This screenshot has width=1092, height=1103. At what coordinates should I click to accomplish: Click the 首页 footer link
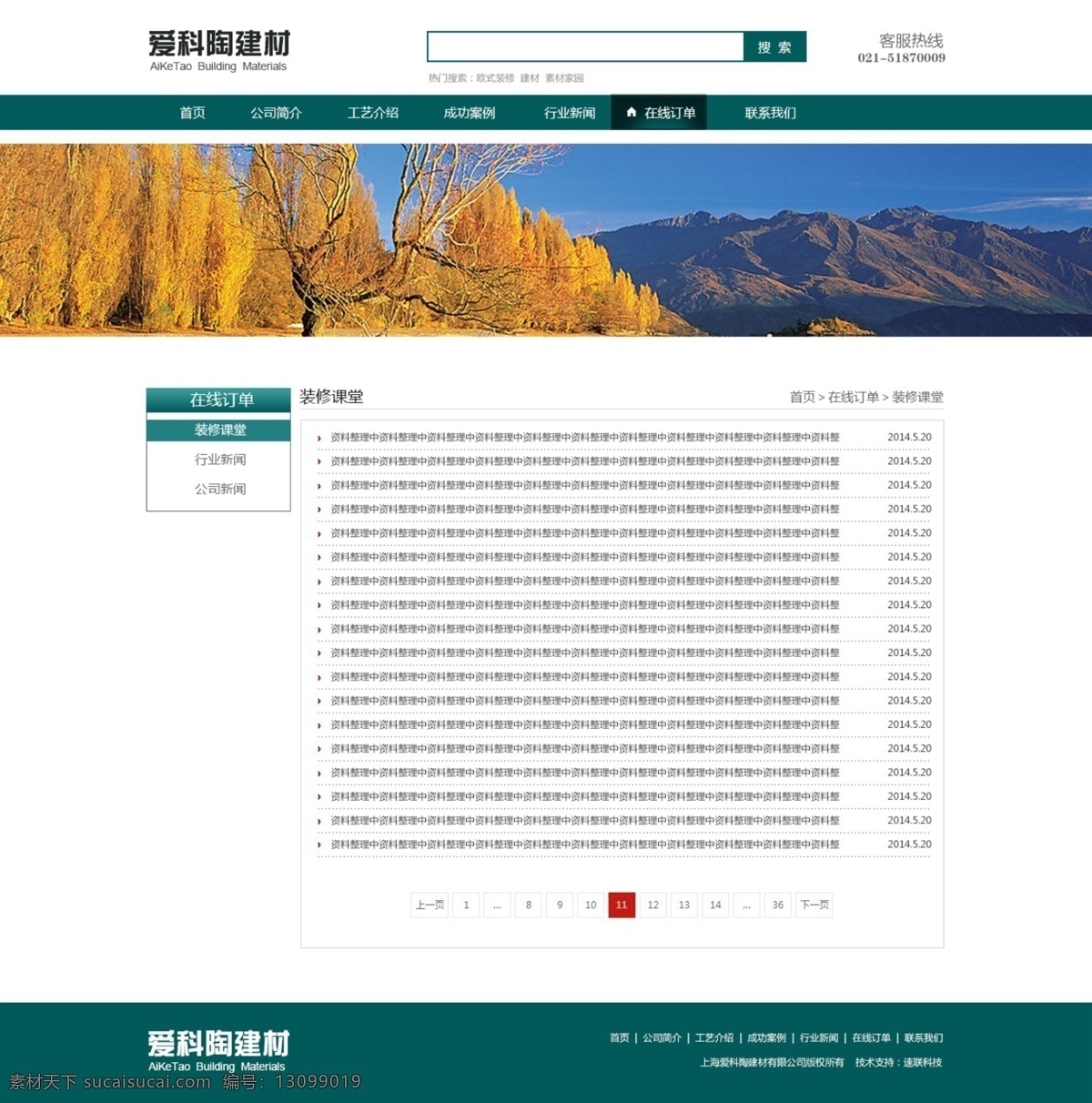pyautogui.click(x=620, y=1037)
